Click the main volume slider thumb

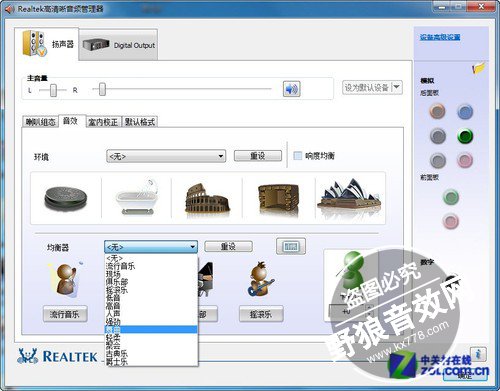(x=102, y=89)
